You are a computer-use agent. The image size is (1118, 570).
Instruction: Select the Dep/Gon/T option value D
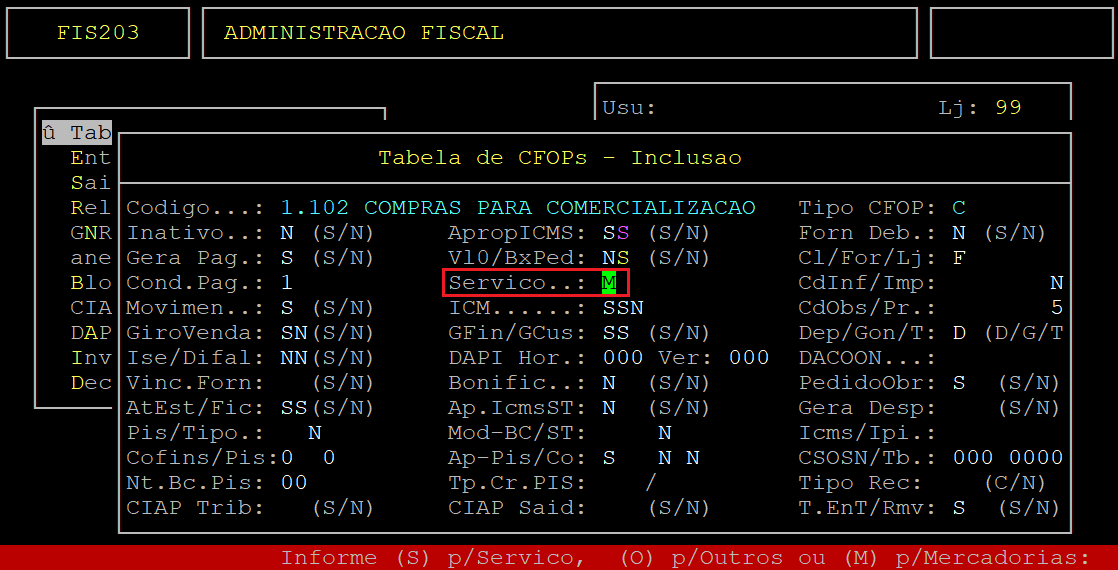click(958, 333)
